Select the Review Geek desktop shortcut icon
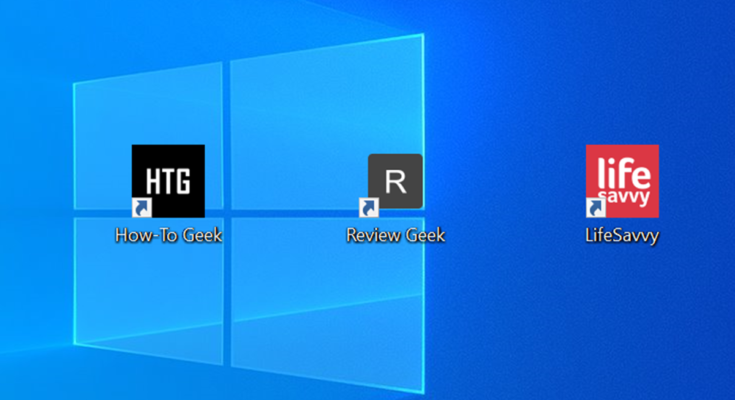735x400 pixels. point(395,183)
